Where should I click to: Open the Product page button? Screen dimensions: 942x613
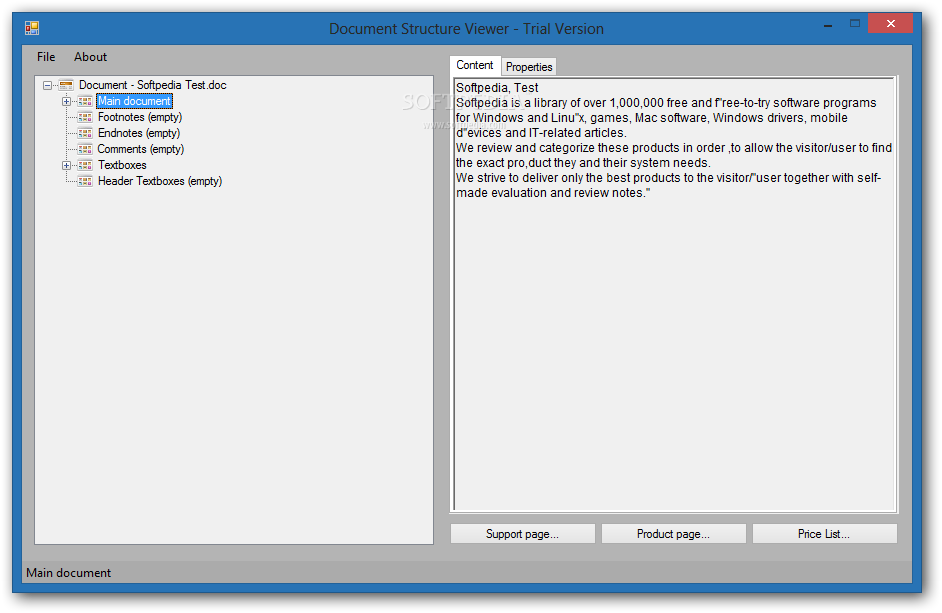tap(673, 534)
